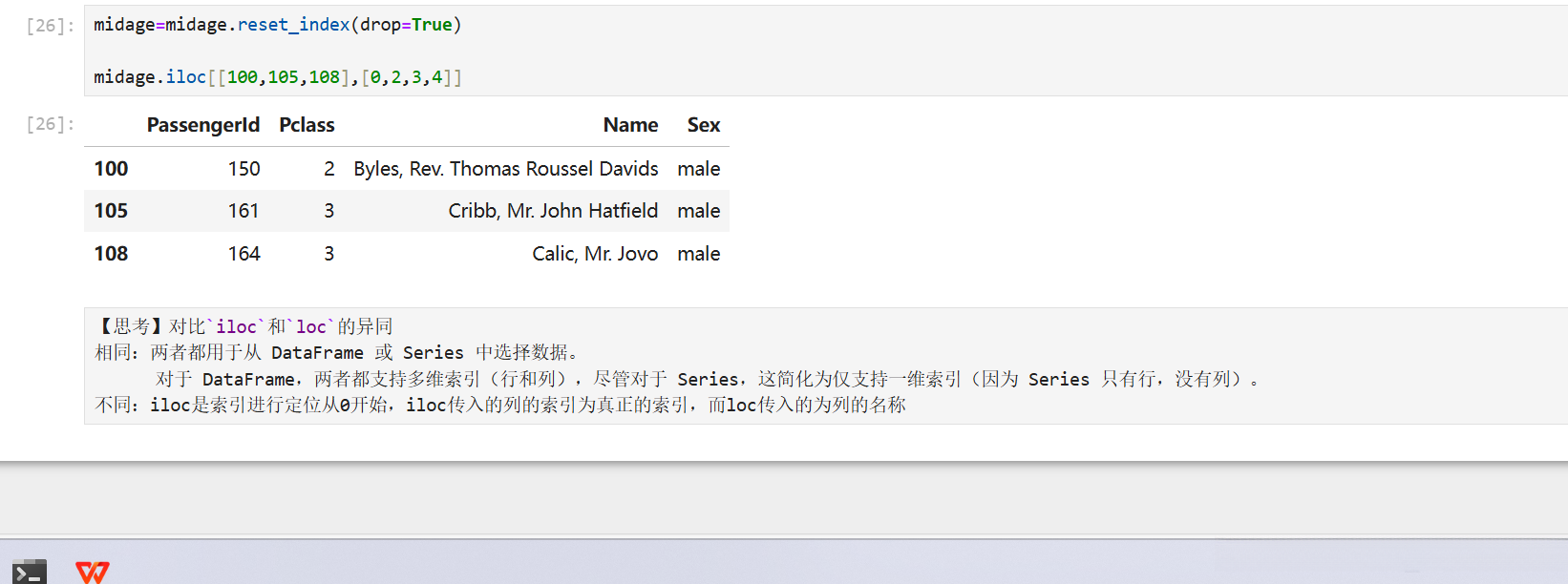
Task: Select row index 100 in the table
Action: [x=111, y=169]
